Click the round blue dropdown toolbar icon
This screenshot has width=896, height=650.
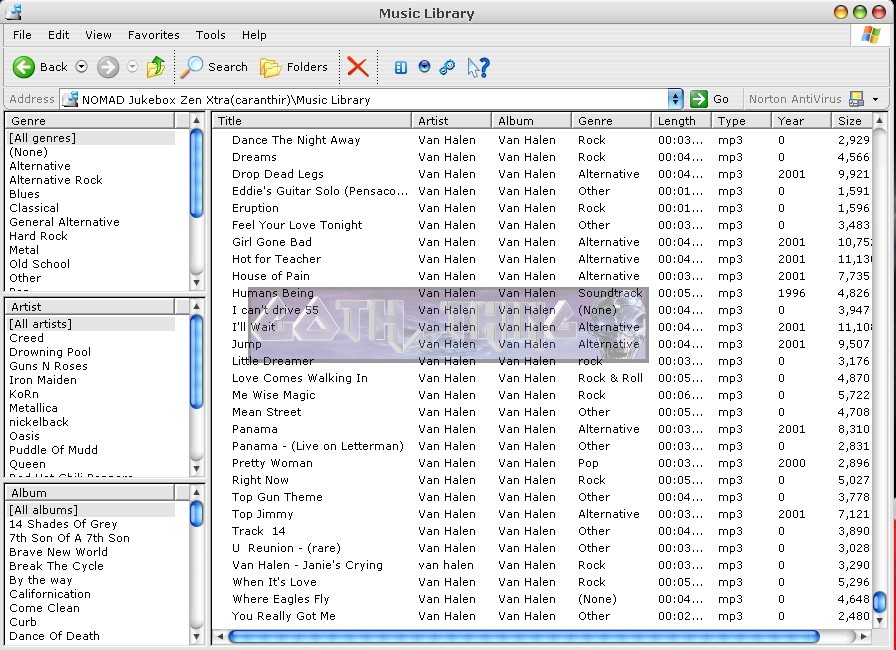[x=424, y=66]
